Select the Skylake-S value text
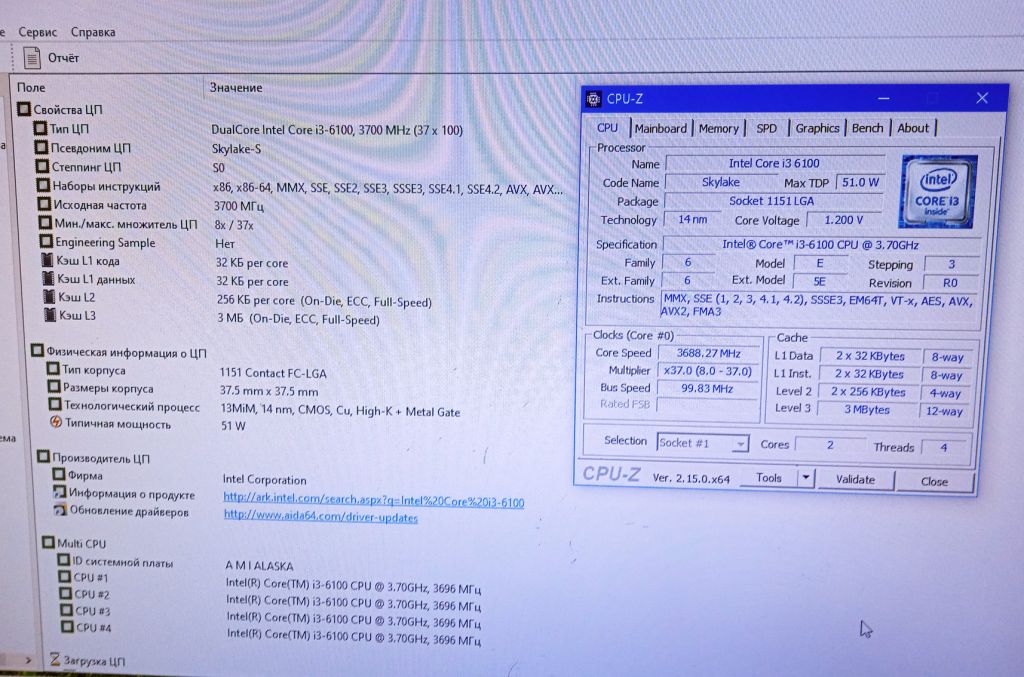Viewport: 1024px width, 677px height. click(236, 149)
